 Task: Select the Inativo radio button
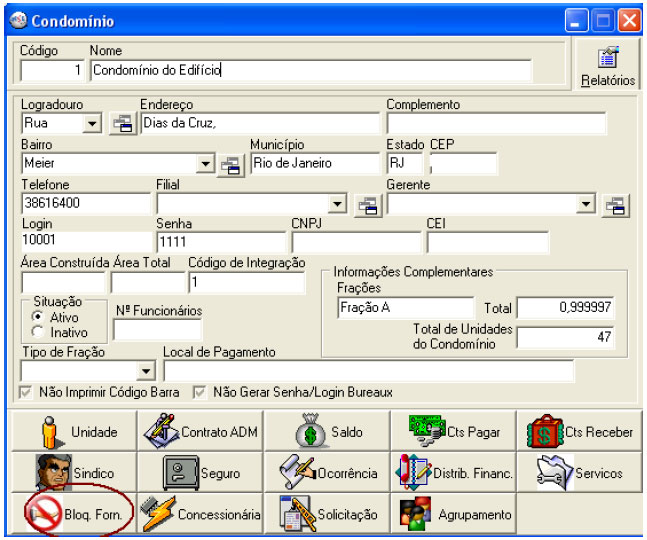(x=38, y=332)
